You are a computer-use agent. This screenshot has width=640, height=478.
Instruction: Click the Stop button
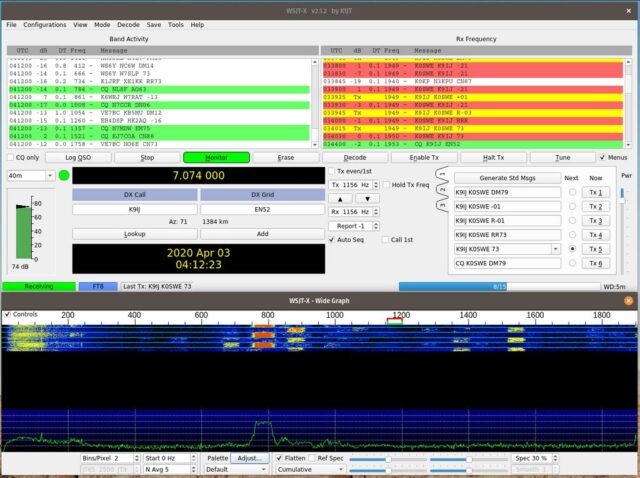click(147, 158)
